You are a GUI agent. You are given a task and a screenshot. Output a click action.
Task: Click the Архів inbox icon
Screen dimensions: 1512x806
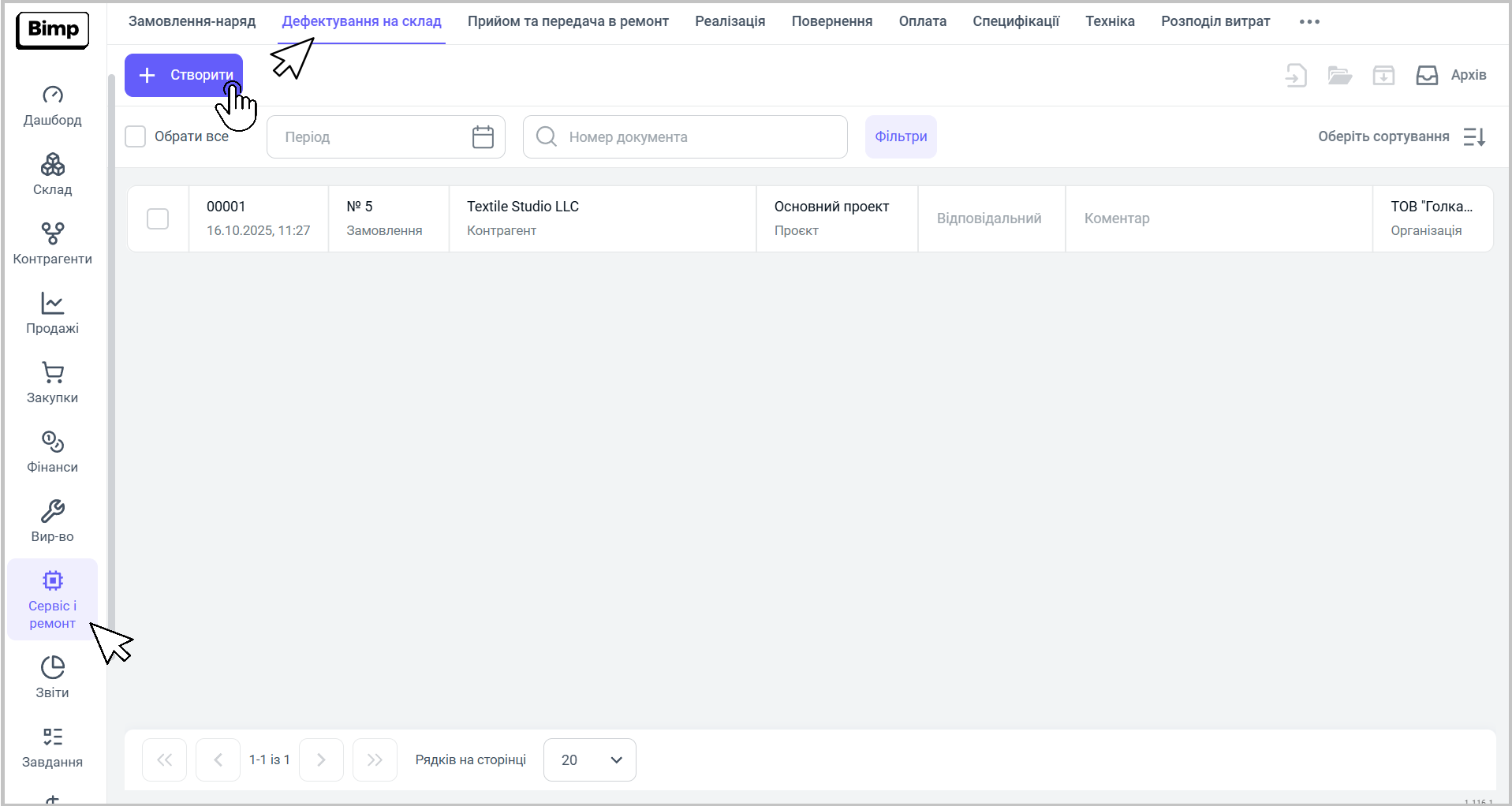pos(1427,75)
